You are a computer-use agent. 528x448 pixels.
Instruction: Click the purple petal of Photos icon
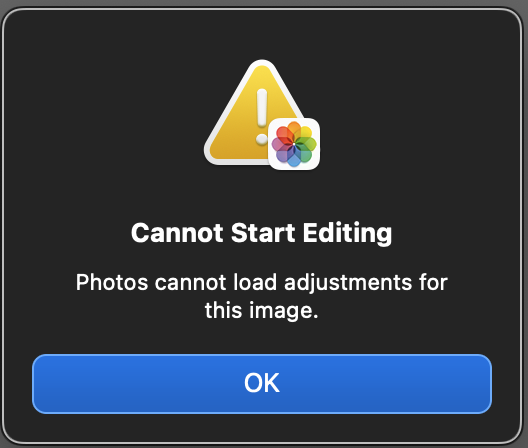283,154
